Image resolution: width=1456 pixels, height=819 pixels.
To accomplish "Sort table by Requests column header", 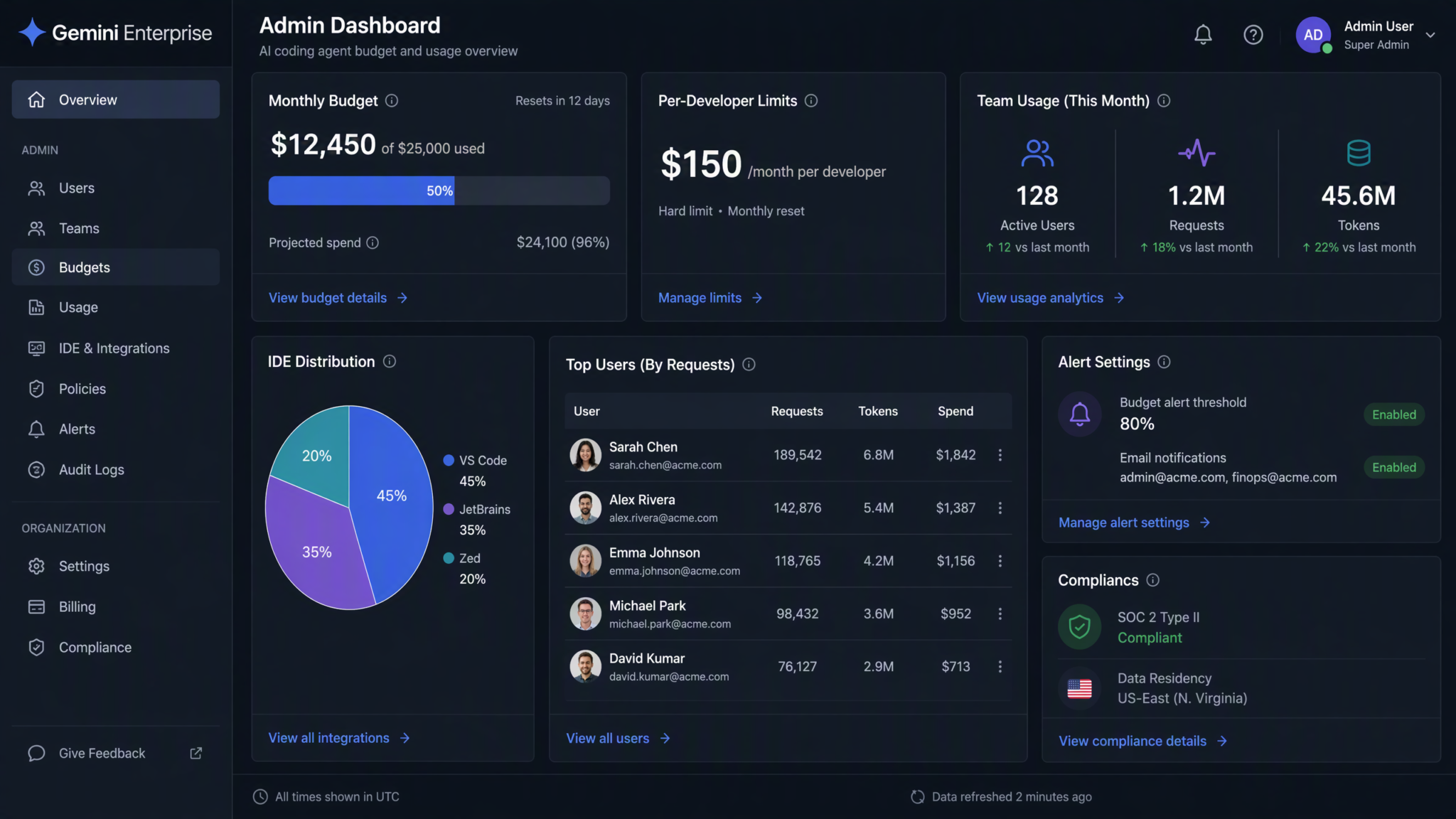I will coord(797,411).
